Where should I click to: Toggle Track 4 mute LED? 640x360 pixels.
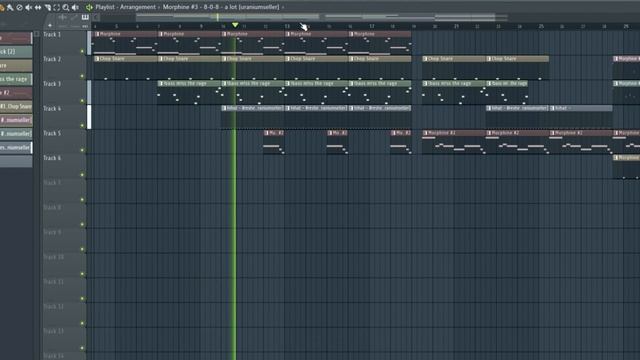82,125
